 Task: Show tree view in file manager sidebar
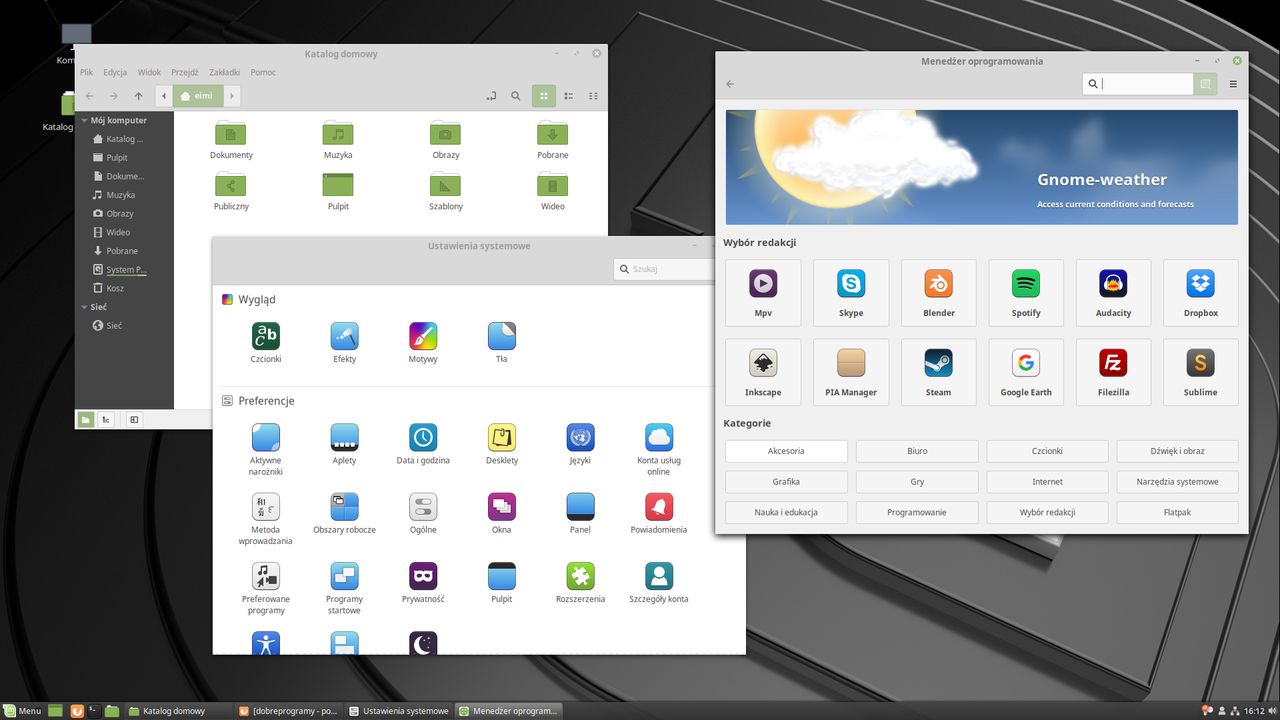coord(105,419)
